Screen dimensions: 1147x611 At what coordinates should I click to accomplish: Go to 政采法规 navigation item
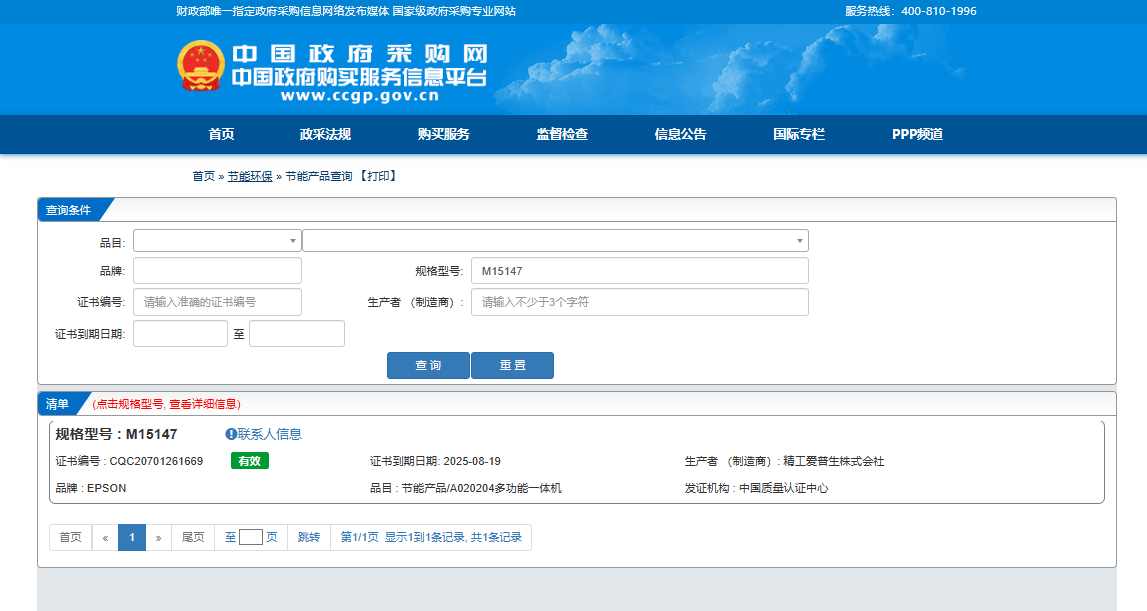point(325,135)
